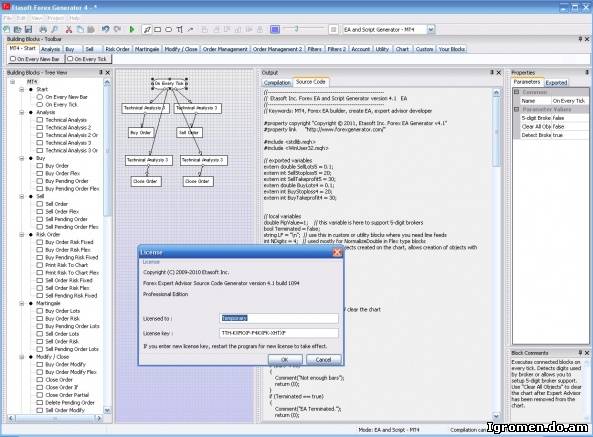Check Buy Order Lots box in tree
Viewport: 593px width, 437px height.
click(39, 311)
